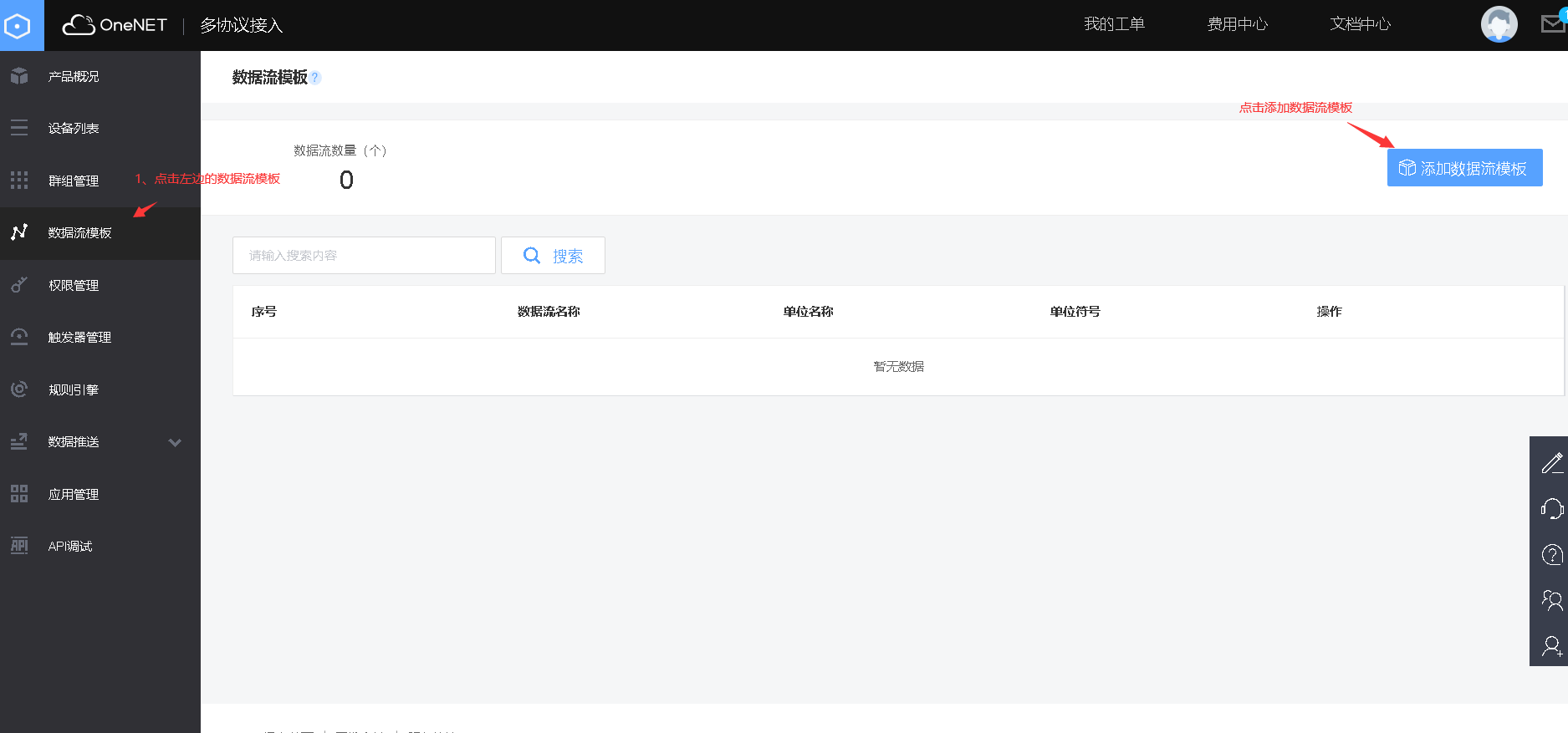Click the add-user icon on right toolbar
The image size is (1568, 733).
click(1552, 646)
